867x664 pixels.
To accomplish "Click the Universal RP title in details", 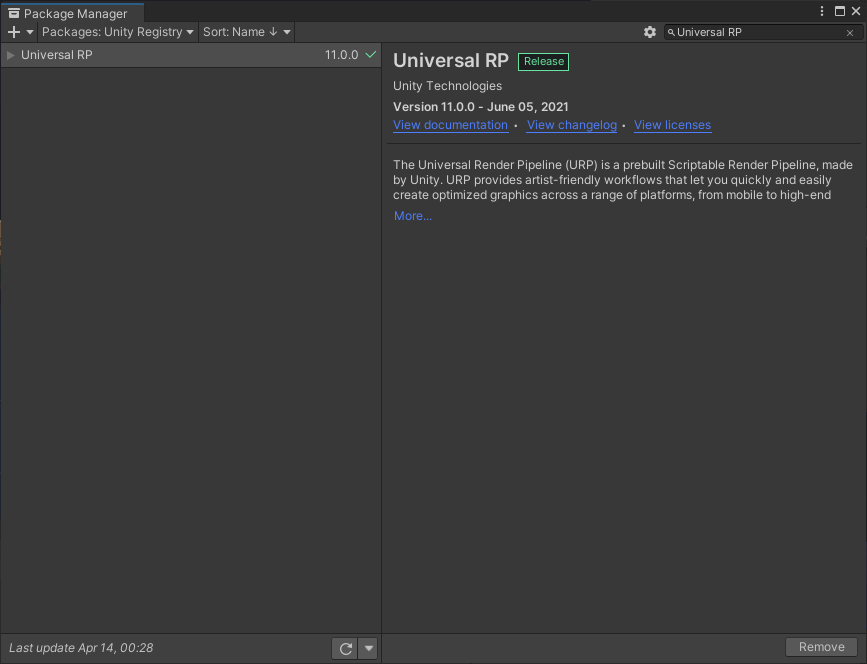I will [451, 60].
